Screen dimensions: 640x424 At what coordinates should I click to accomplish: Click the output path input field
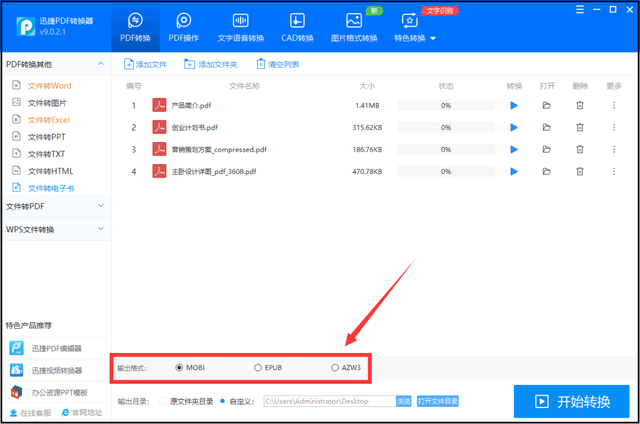click(x=330, y=401)
